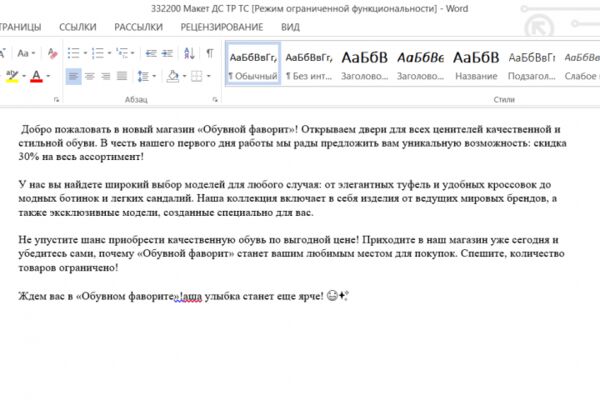
Task: Apply bulleted list formatting
Action: [x=73, y=53]
